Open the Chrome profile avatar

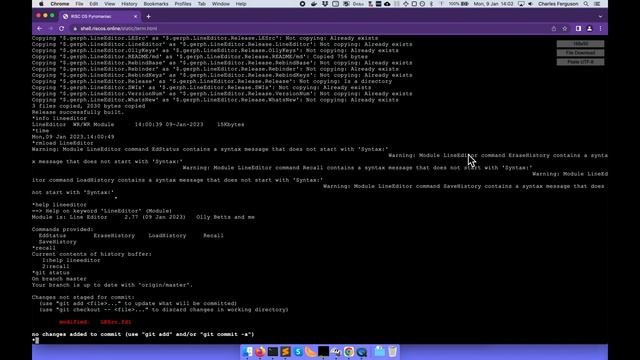(x=589, y=29)
